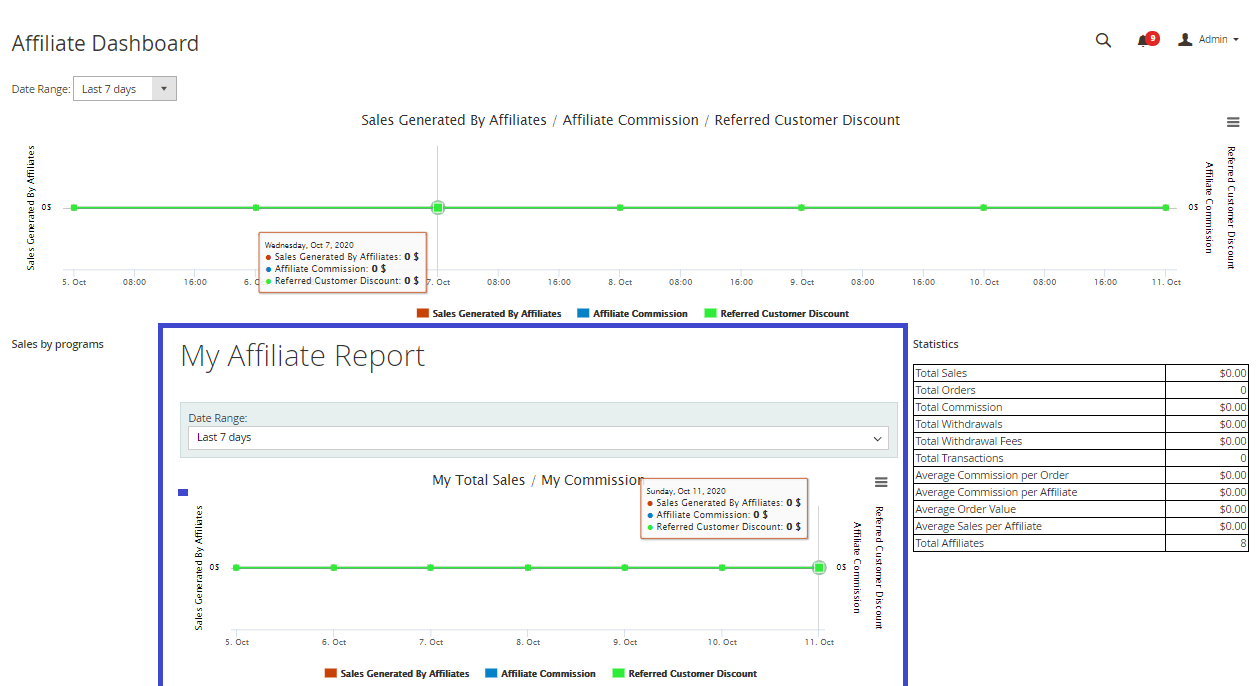The width and height of the screenshot is (1256, 686).
Task: Toggle Sales Generated By Affiliates legend in top chart
Action: click(489, 314)
